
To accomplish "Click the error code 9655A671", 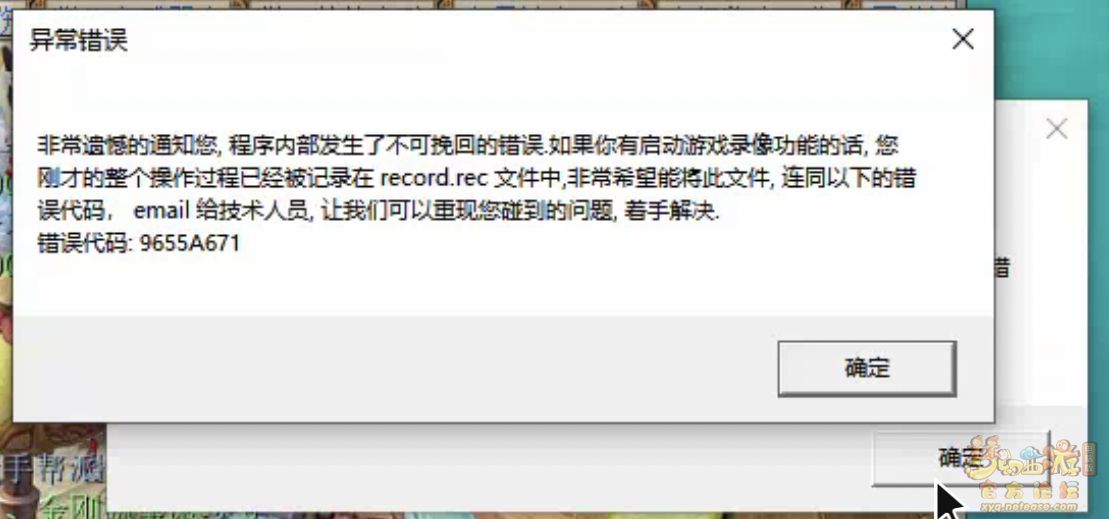I will 190,243.
